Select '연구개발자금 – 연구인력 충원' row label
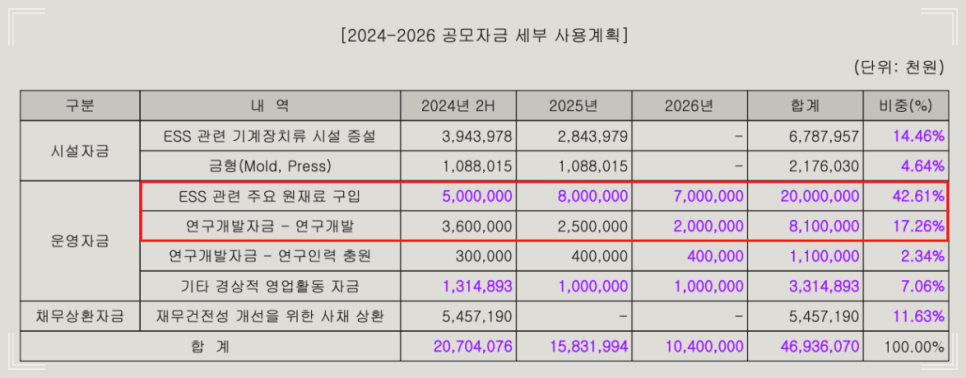Image resolution: width=966 pixels, height=378 pixels. click(x=270, y=257)
